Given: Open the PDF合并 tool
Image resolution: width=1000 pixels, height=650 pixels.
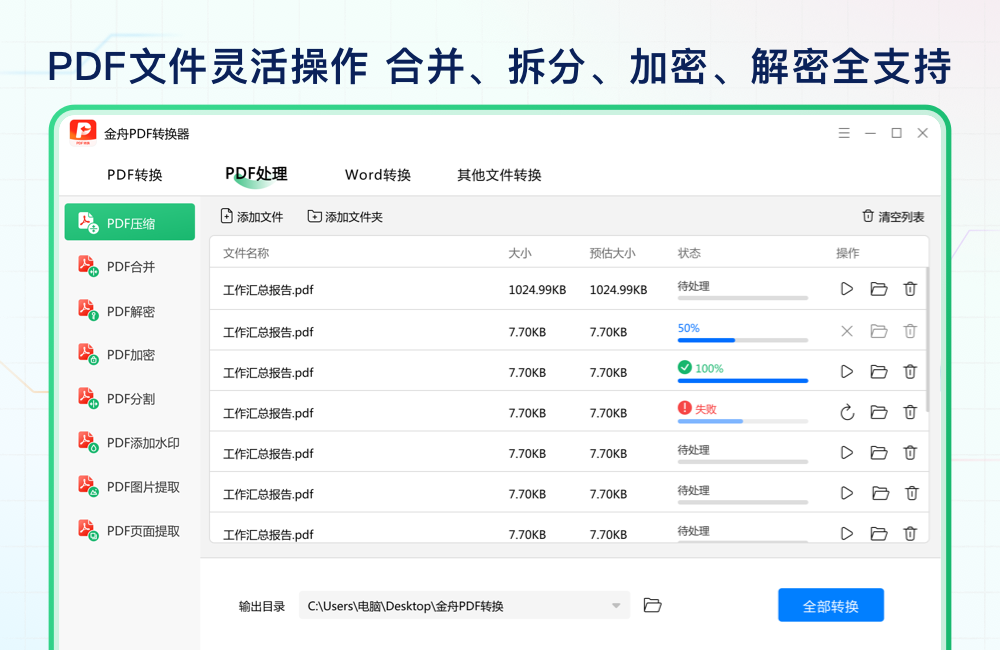Looking at the screenshot, I should coord(129,266).
